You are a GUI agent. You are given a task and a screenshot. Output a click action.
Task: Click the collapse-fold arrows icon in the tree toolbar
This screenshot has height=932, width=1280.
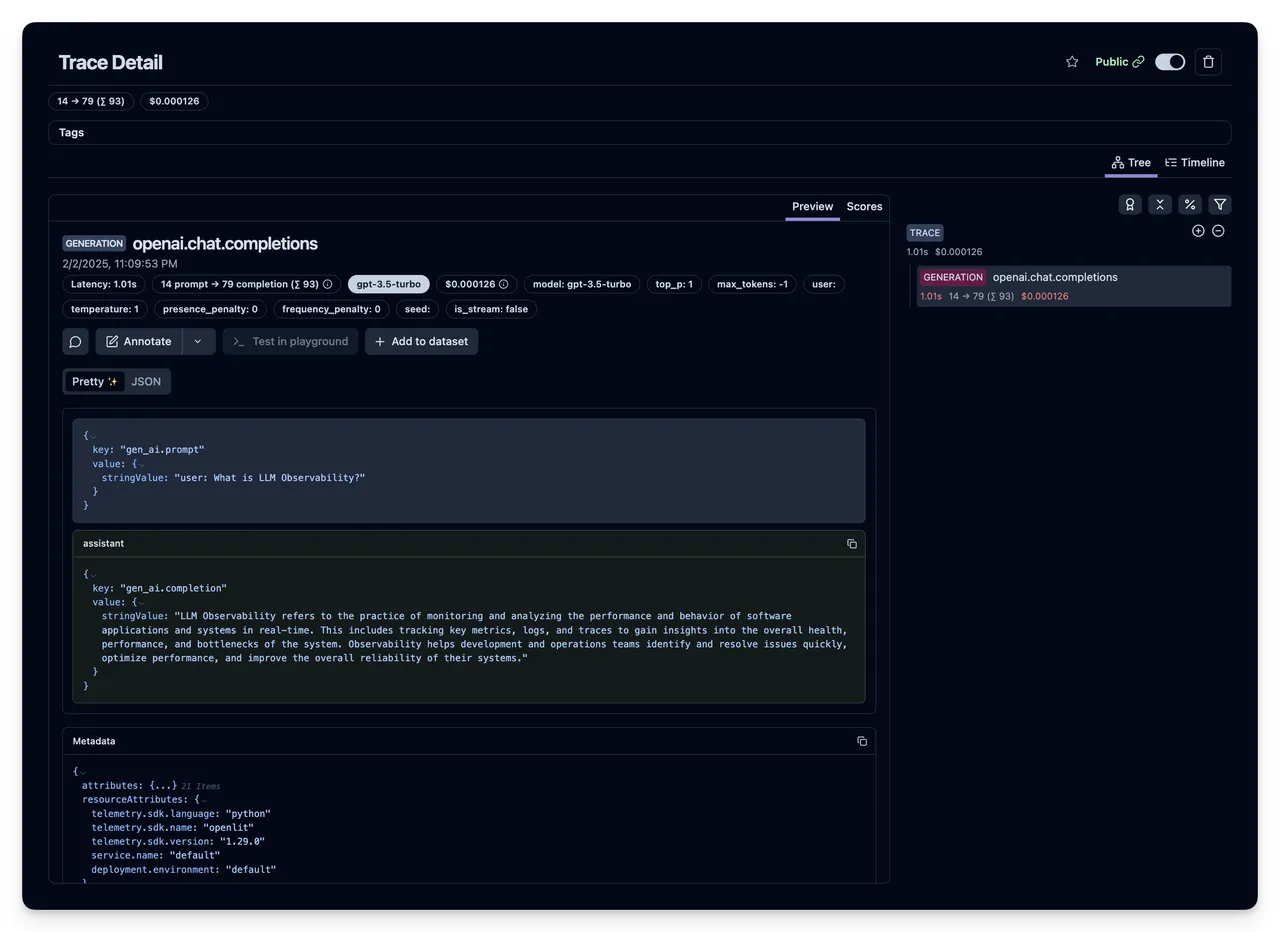click(1160, 204)
